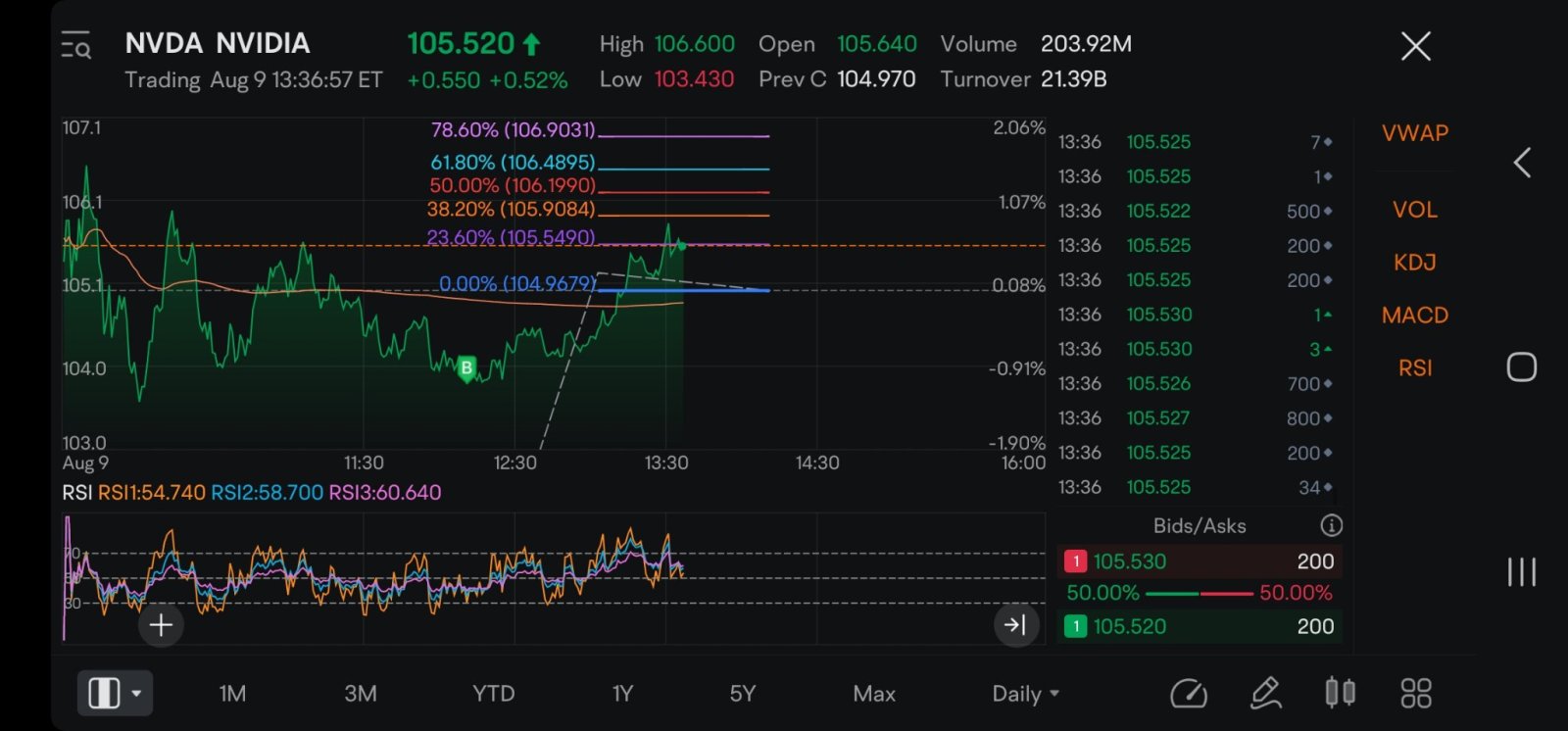
Task: Select the VOL indicator
Action: point(1415,210)
